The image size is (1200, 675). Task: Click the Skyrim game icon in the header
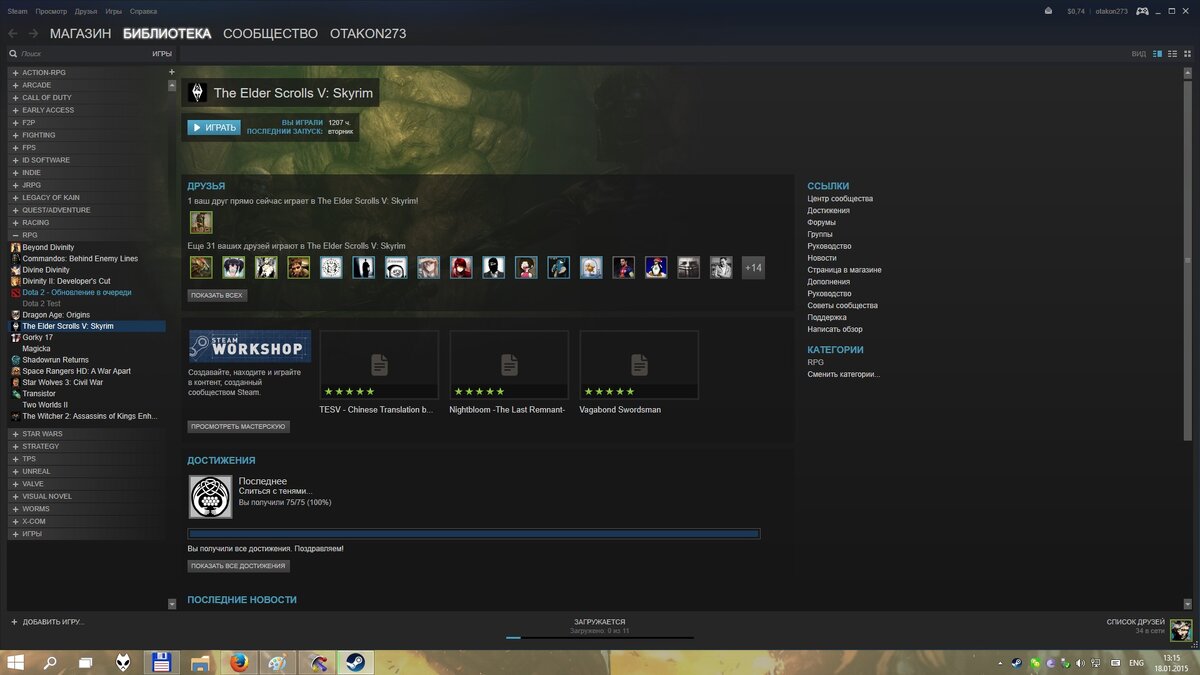tap(197, 91)
